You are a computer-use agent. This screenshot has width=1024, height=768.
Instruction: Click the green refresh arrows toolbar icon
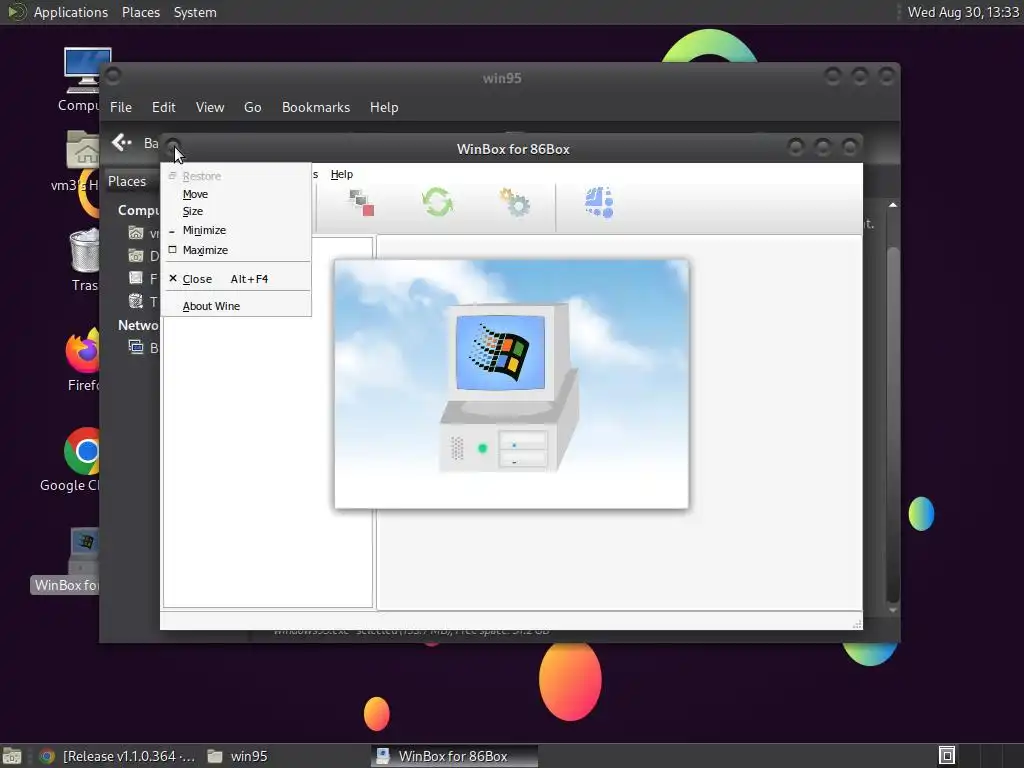[x=437, y=202]
